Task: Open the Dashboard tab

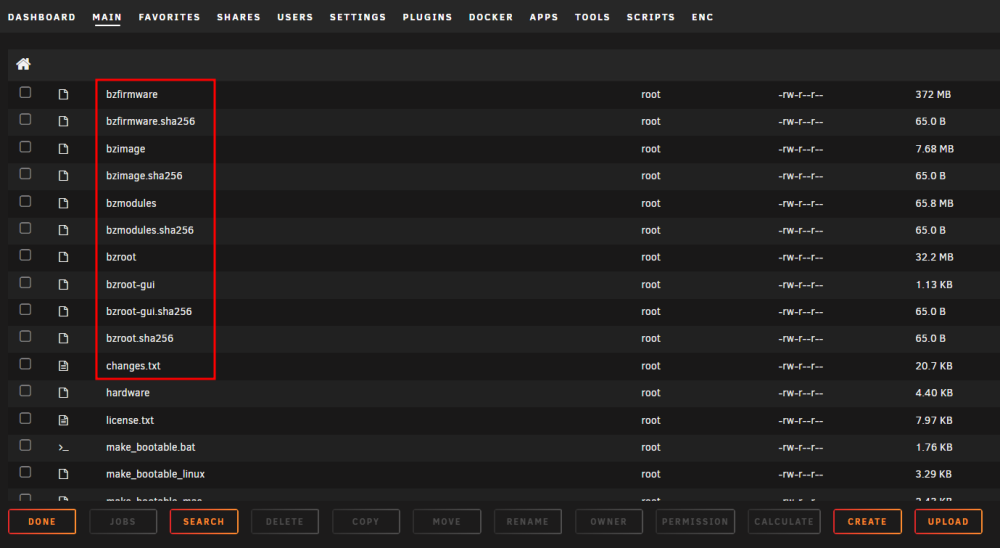Action: [41, 17]
